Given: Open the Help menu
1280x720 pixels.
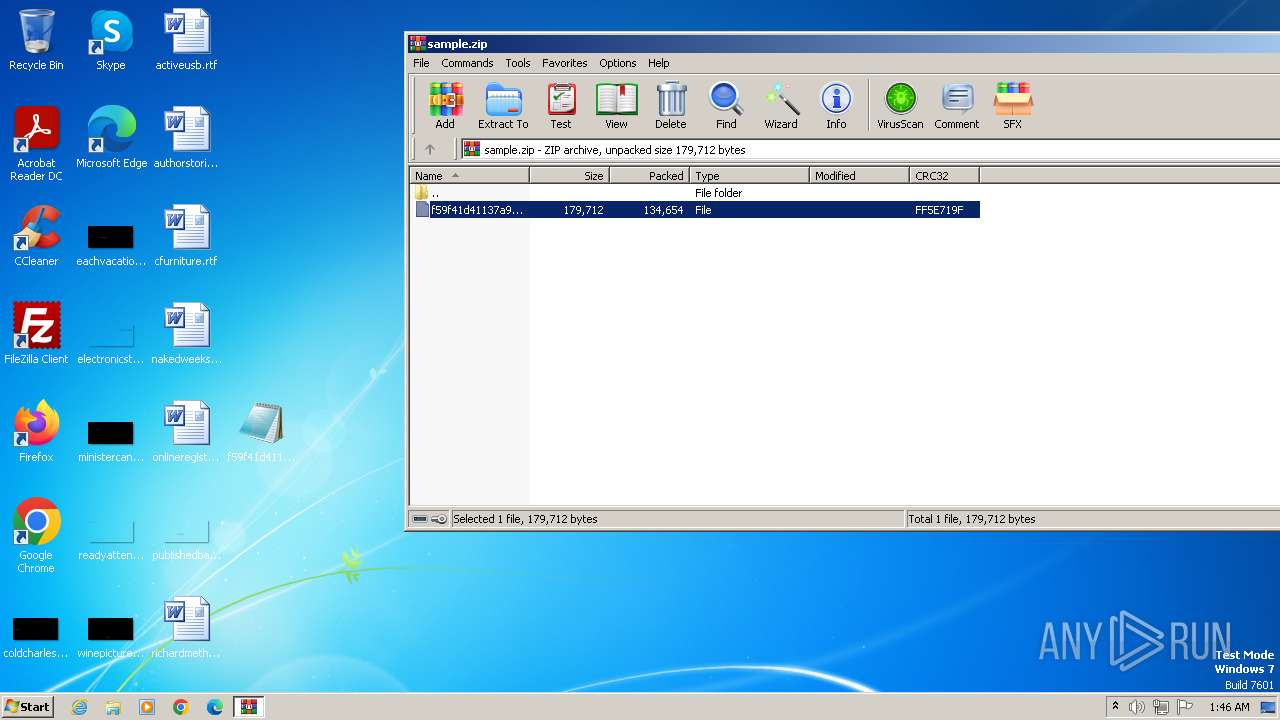Looking at the screenshot, I should point(659,63).
